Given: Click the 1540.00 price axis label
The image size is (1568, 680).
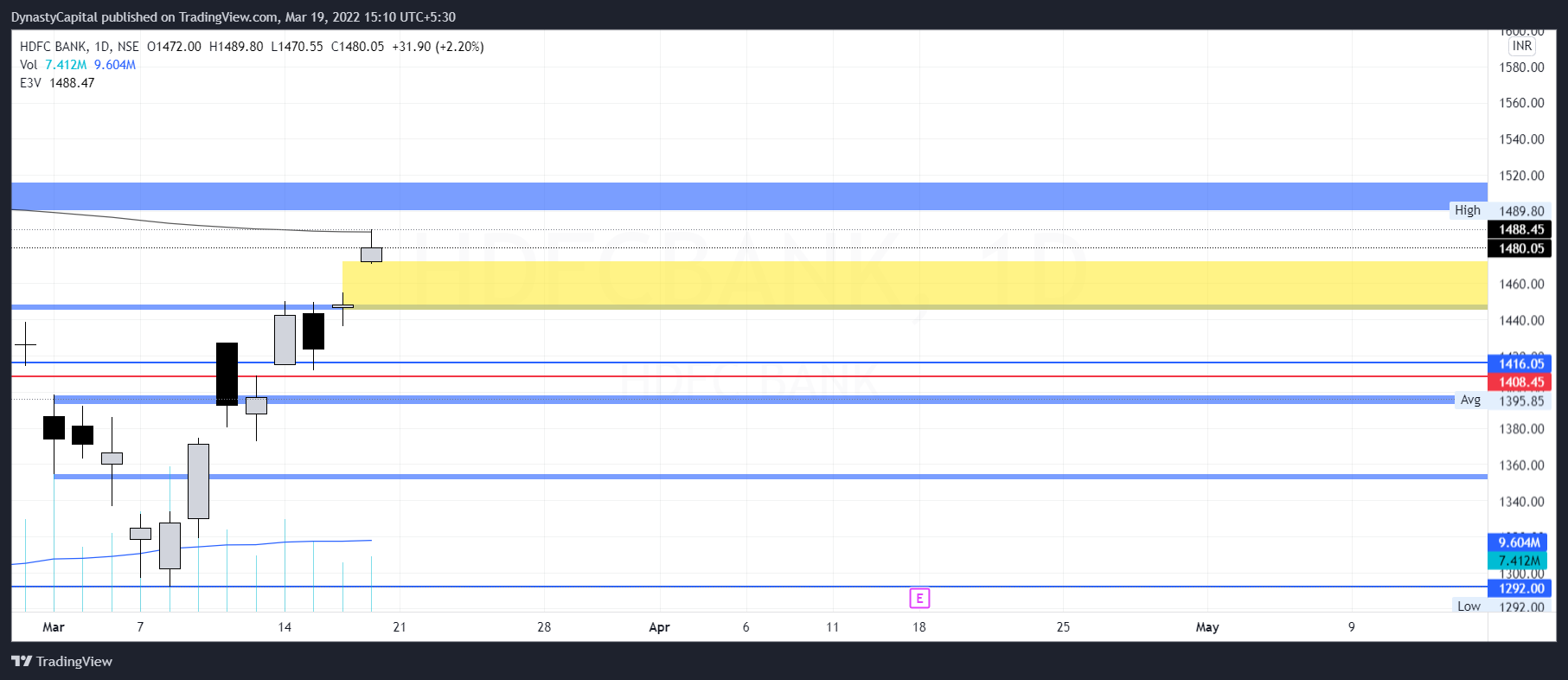Looking at the screenshot, I should (x=1521, y=139).
